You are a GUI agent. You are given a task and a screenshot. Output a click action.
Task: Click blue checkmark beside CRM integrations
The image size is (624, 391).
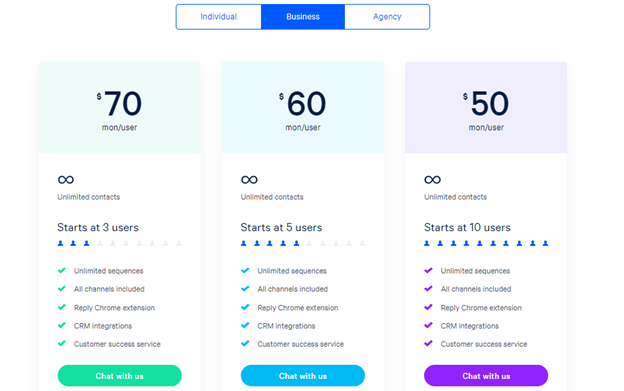245,325
